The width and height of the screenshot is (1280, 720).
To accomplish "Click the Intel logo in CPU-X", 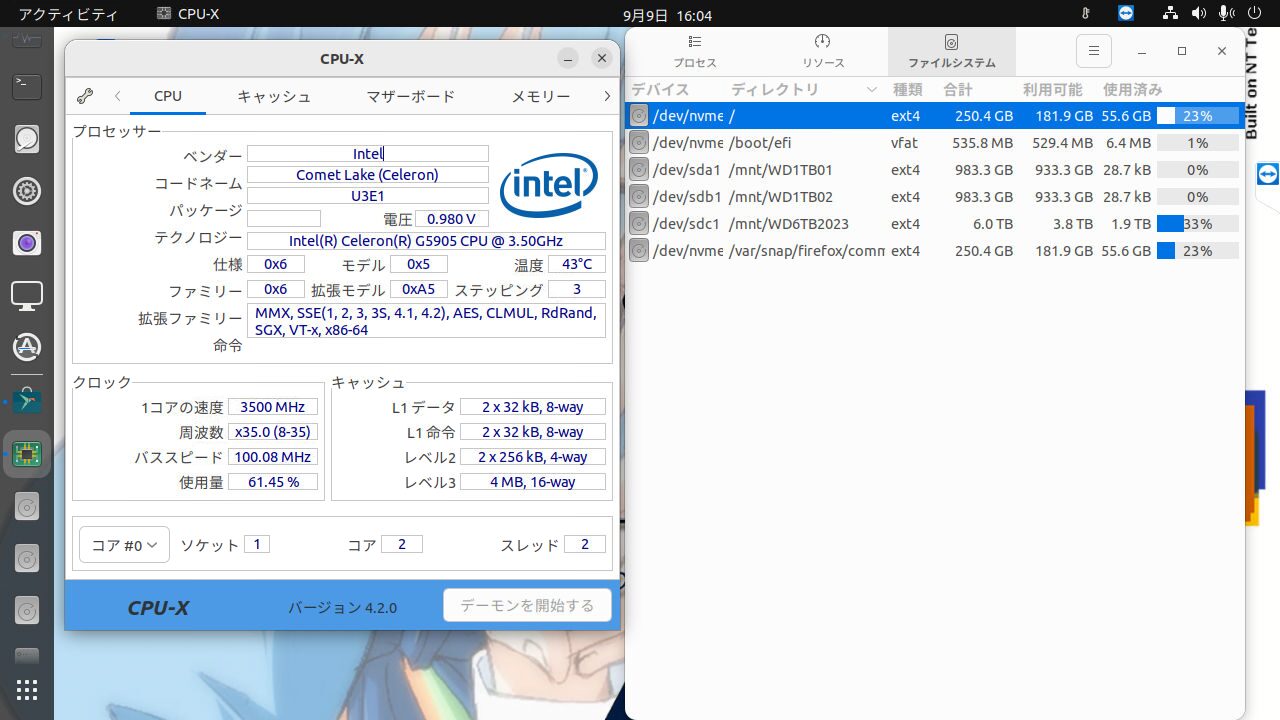I will pos(549,184).
